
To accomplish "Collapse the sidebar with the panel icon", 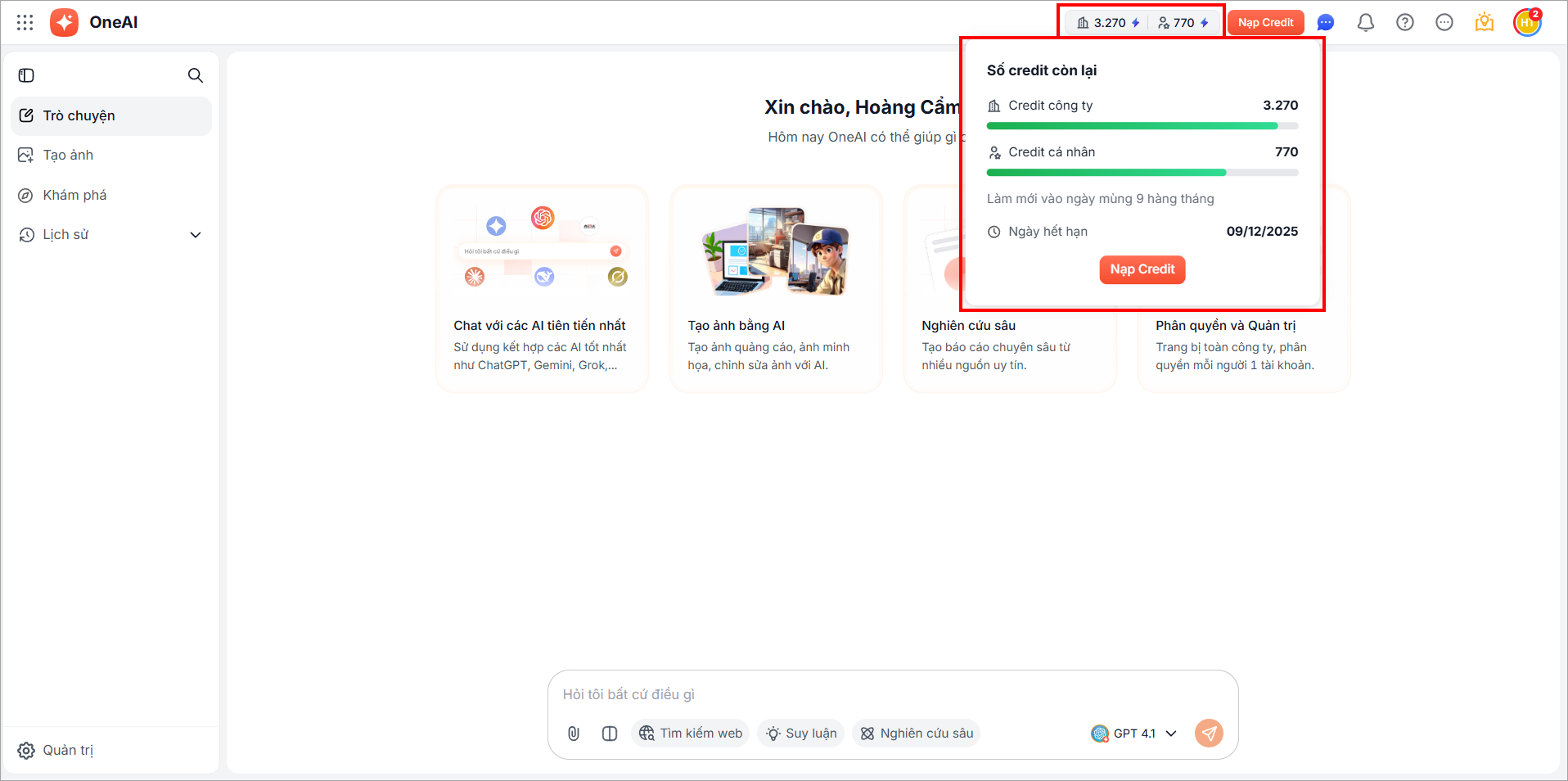I will (x=26, y=75).
